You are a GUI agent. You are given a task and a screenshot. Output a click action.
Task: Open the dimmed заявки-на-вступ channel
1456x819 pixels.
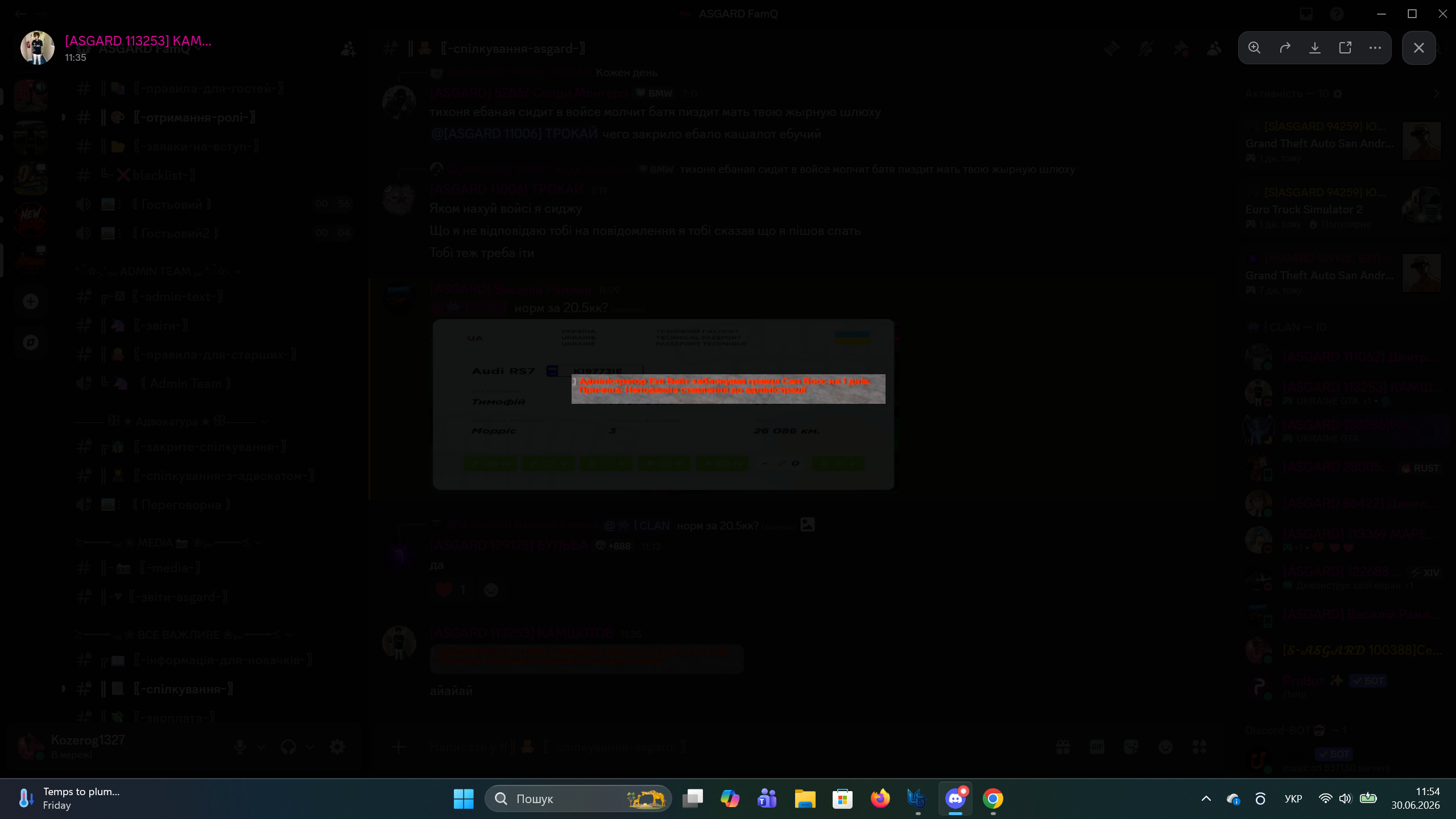point(213,147)
